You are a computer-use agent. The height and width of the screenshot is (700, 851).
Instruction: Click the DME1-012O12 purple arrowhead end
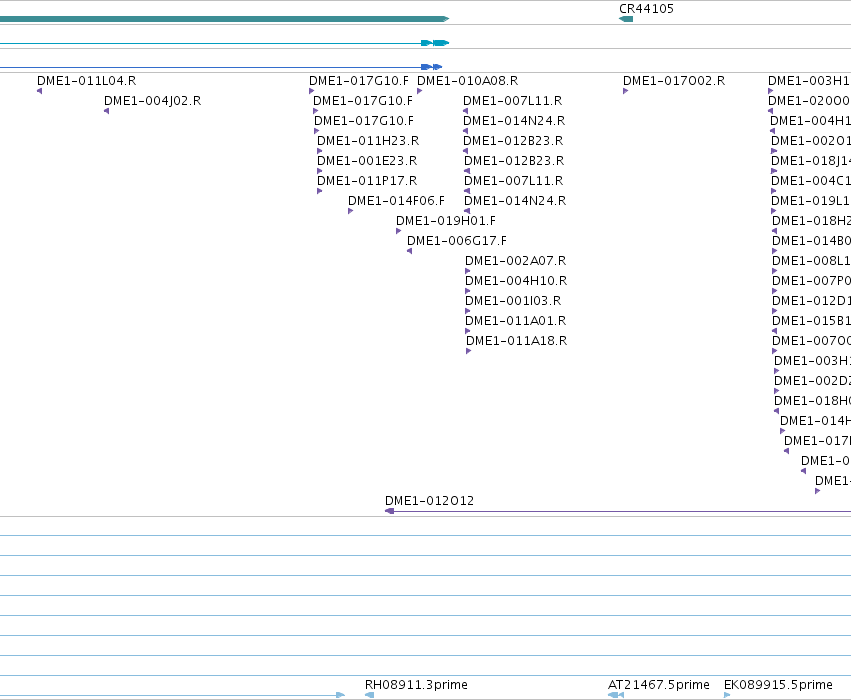(x=389, y=511)
